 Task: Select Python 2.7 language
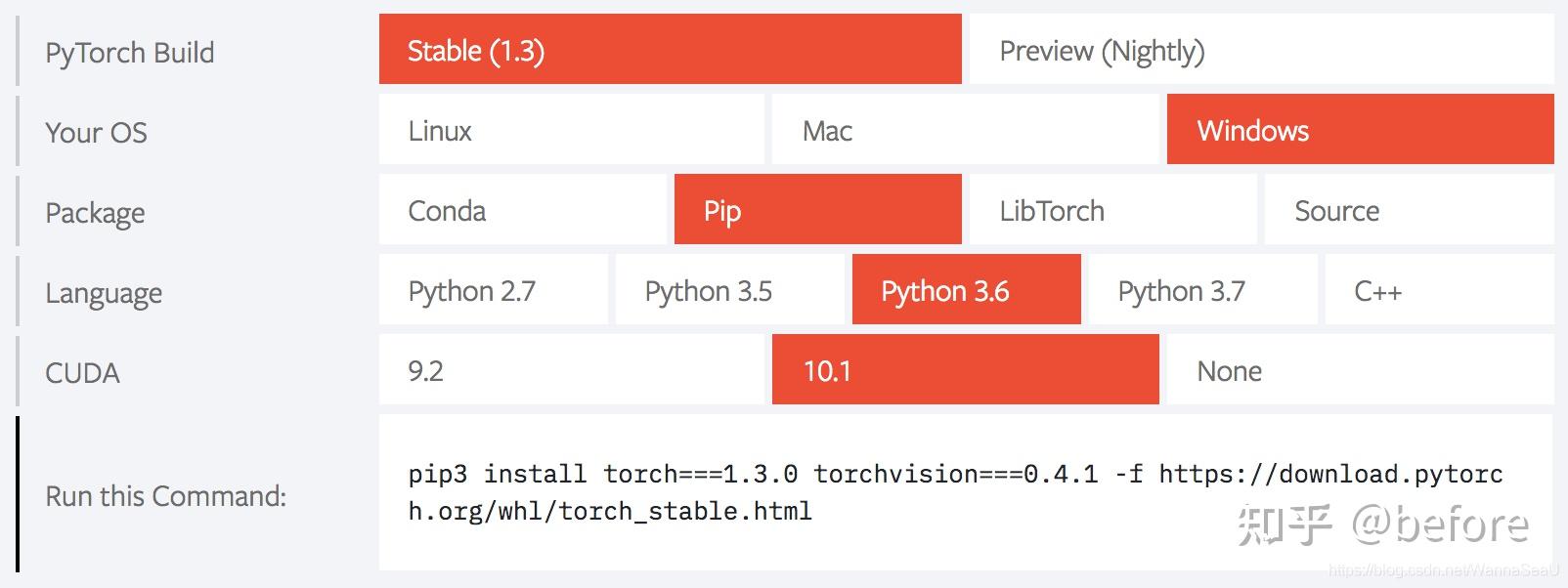point(493,290)
